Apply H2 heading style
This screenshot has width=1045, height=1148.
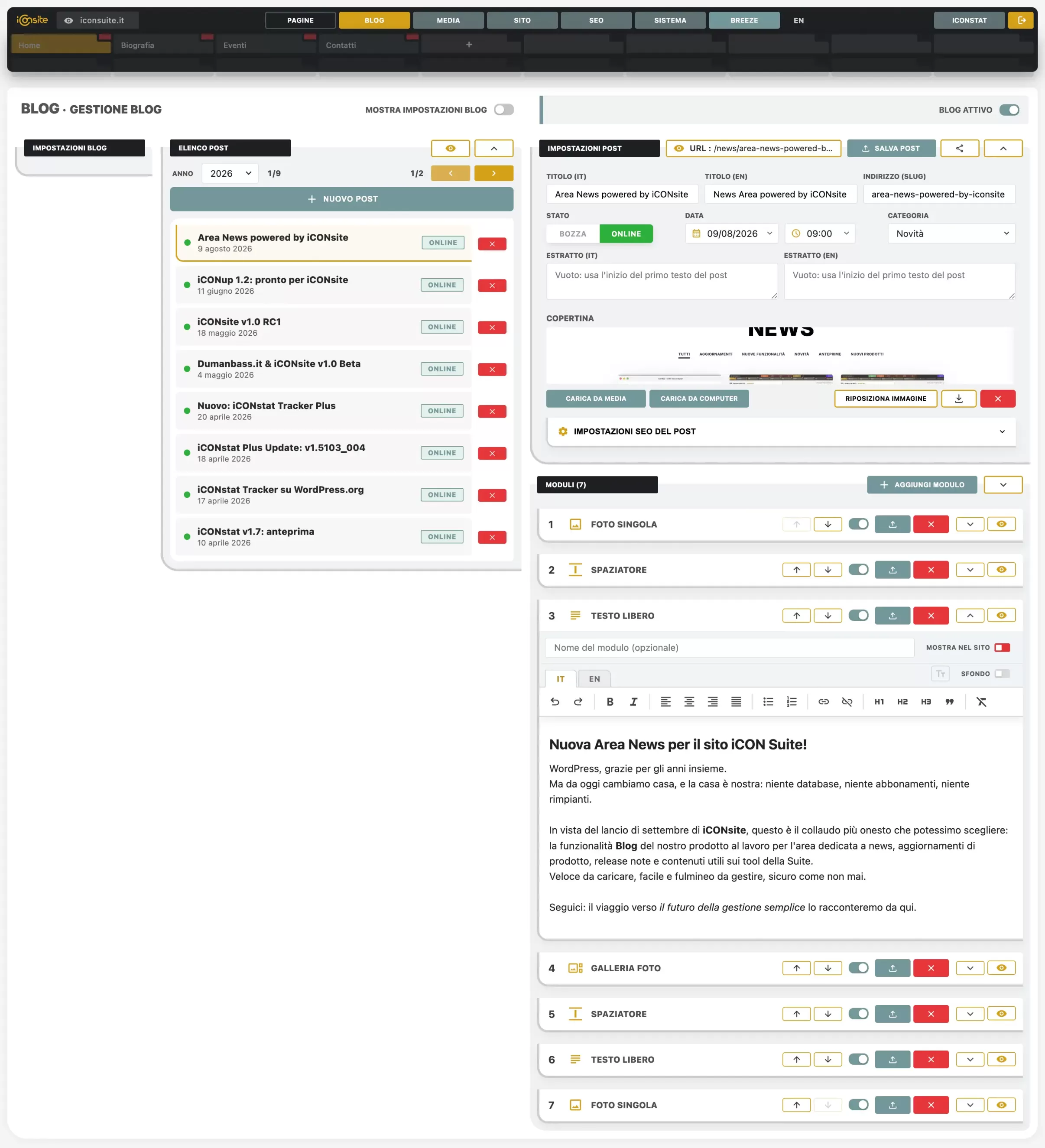pyautogui.click(x=902, y=701)
